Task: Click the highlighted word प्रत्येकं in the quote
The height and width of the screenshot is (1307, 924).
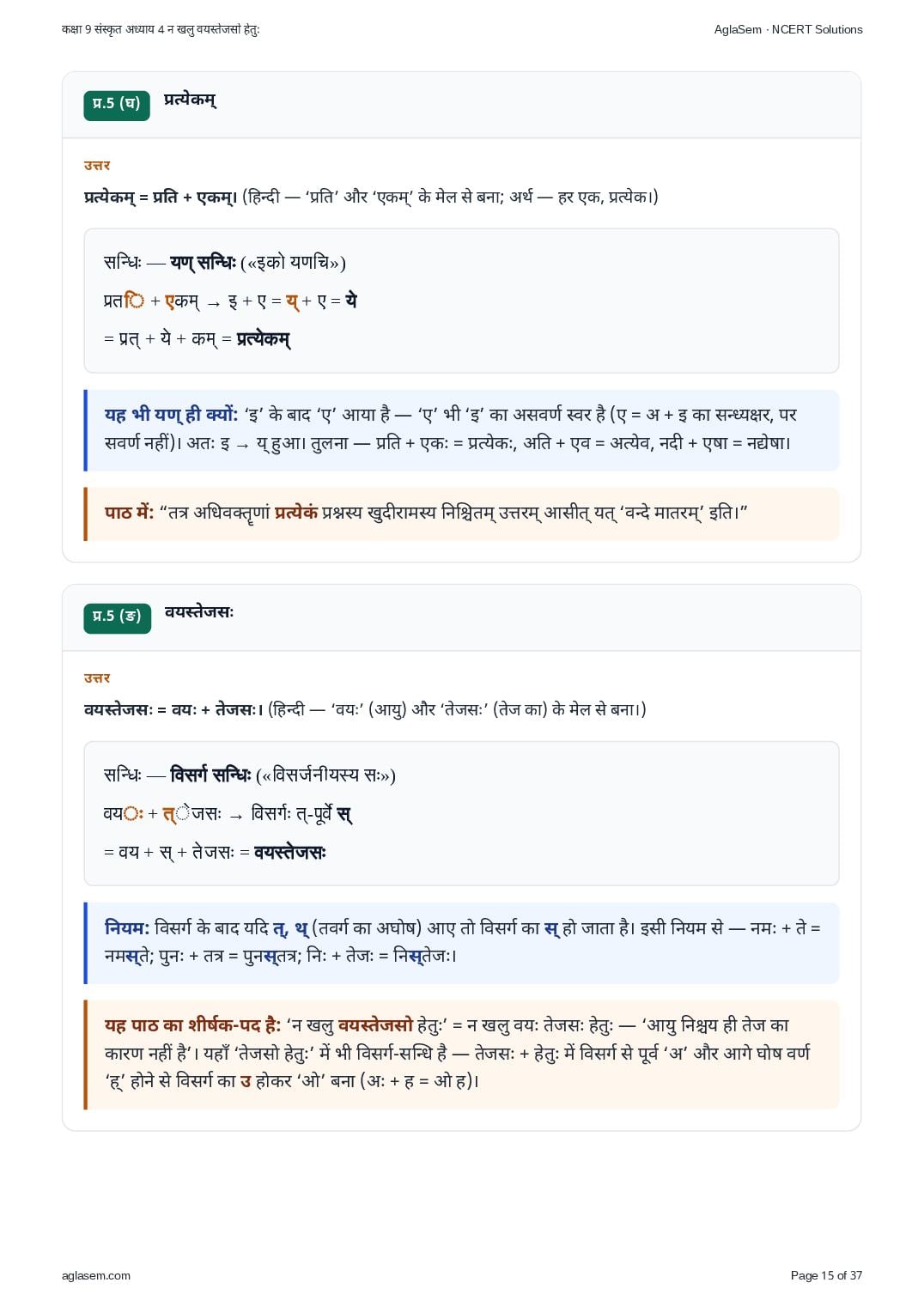Action: (296, 513)
